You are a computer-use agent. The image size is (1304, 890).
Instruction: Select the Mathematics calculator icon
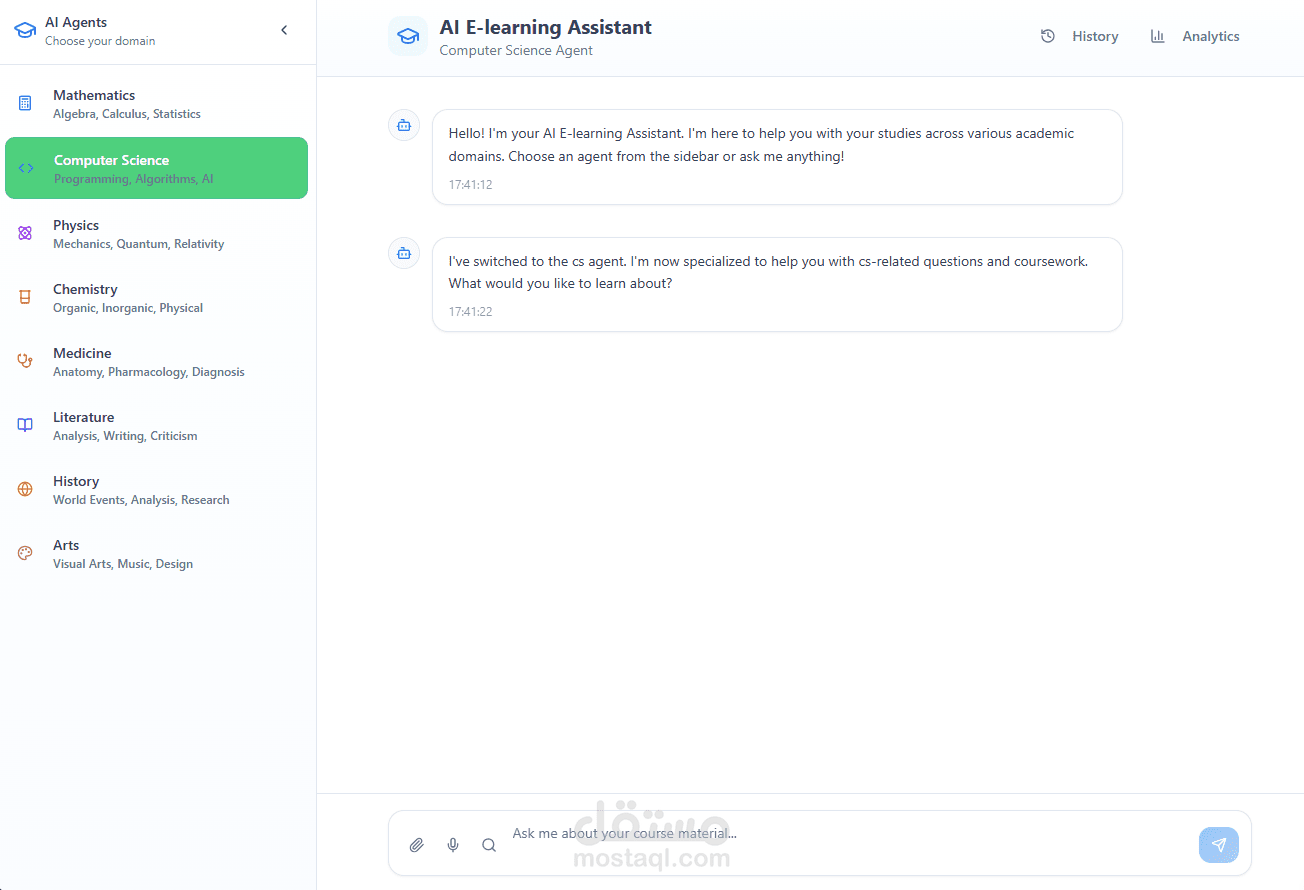point(24,103)
